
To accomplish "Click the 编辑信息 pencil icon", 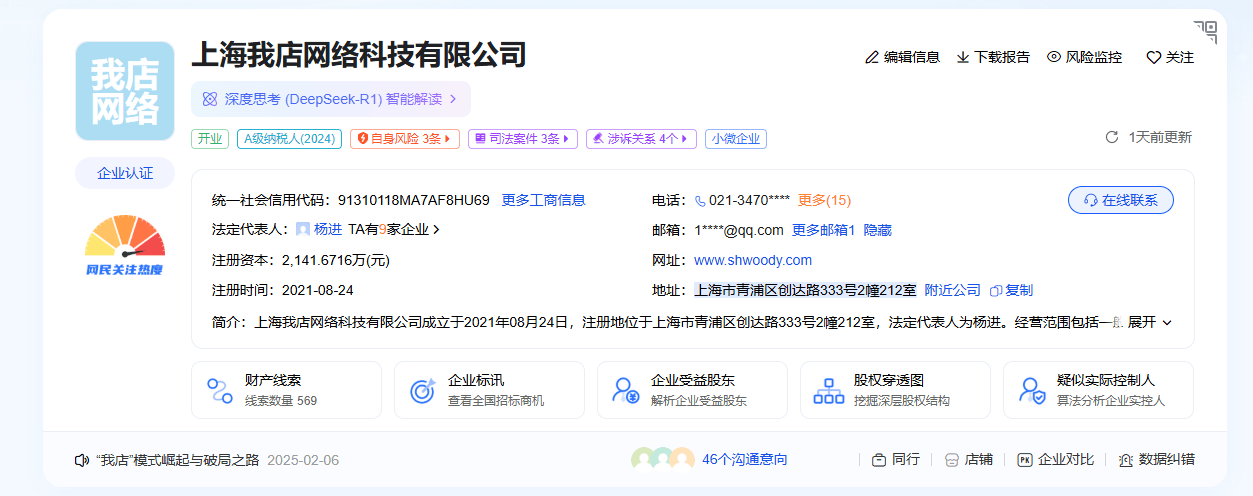I will pos(872,57).
